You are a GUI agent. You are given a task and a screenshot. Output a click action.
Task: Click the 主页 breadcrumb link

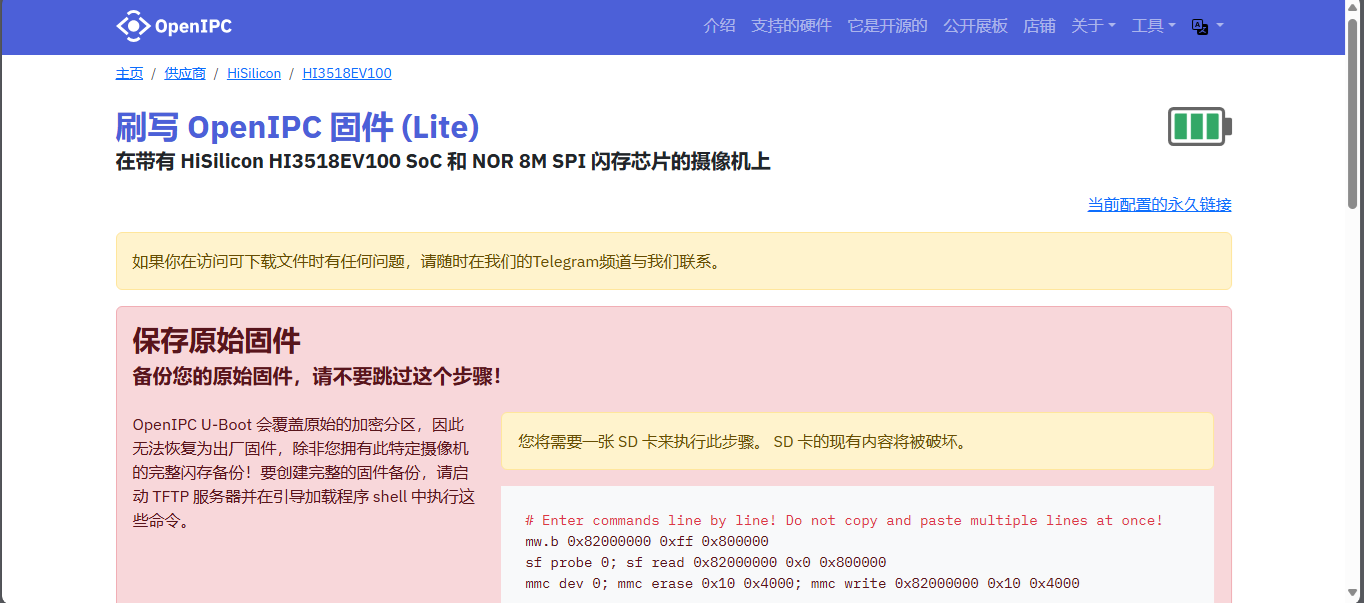129,73
